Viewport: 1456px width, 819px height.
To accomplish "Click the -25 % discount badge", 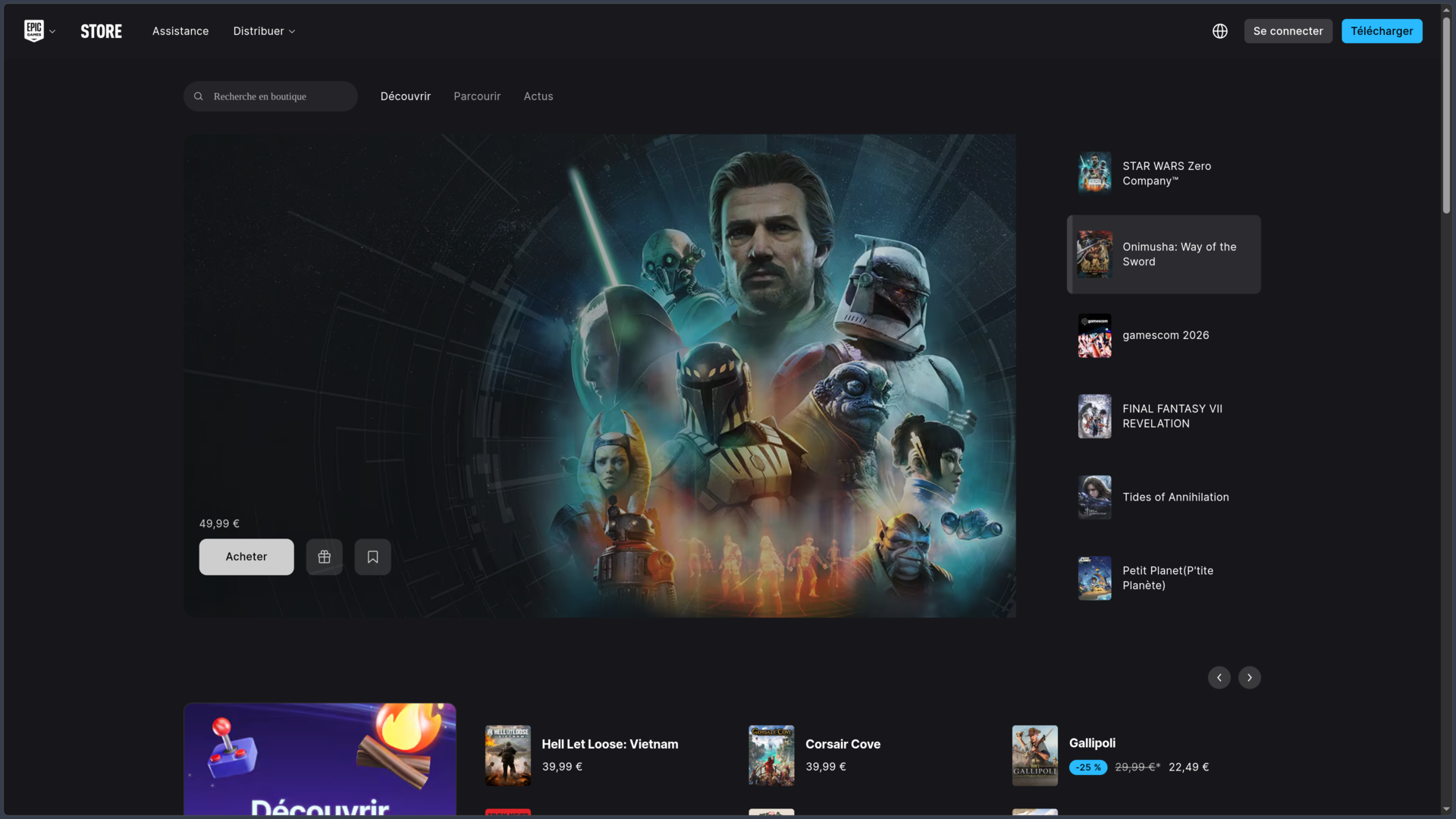I will point(1088,767).
